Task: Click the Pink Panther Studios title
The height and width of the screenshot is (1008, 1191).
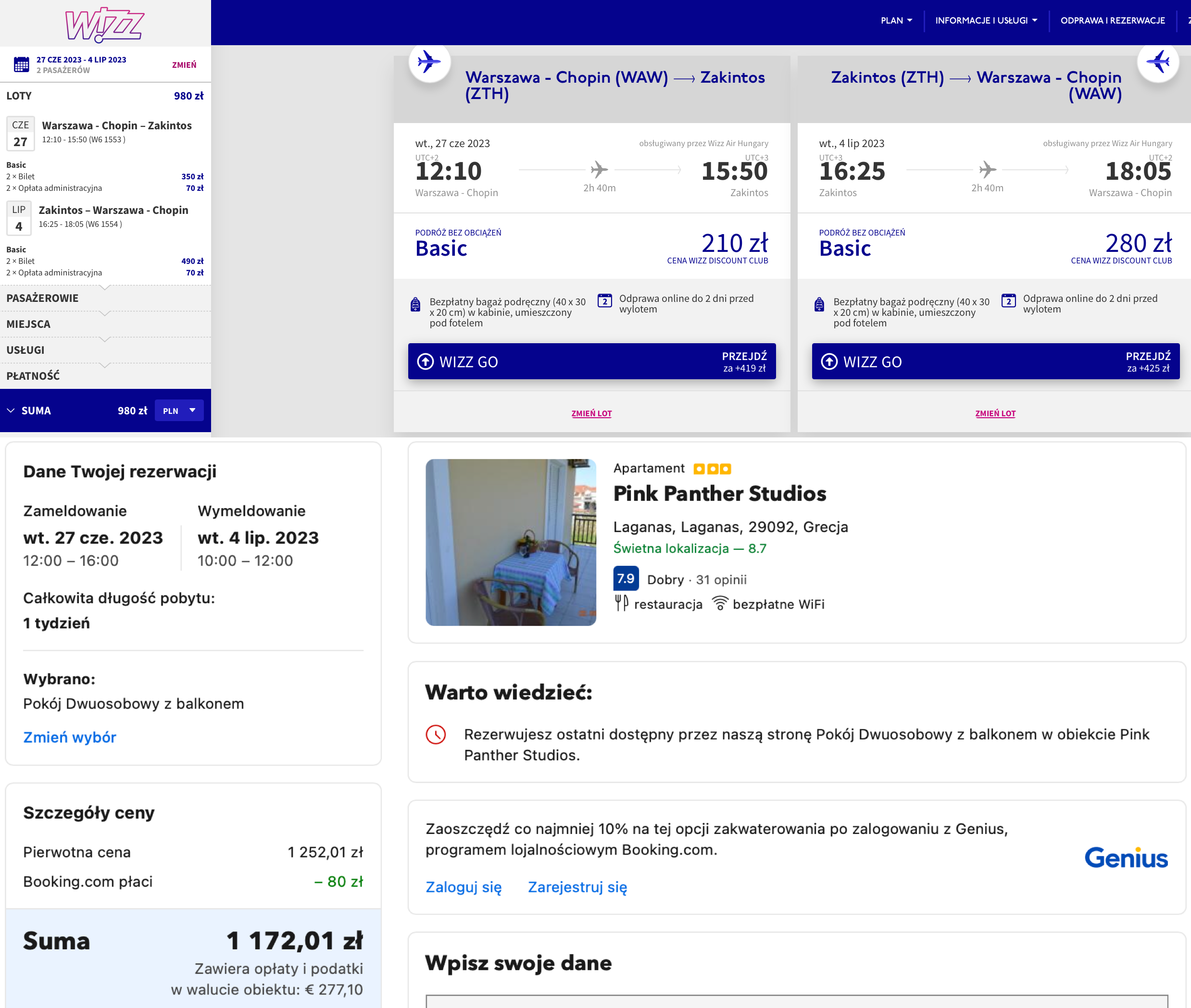Action: (x=719, y=494)
